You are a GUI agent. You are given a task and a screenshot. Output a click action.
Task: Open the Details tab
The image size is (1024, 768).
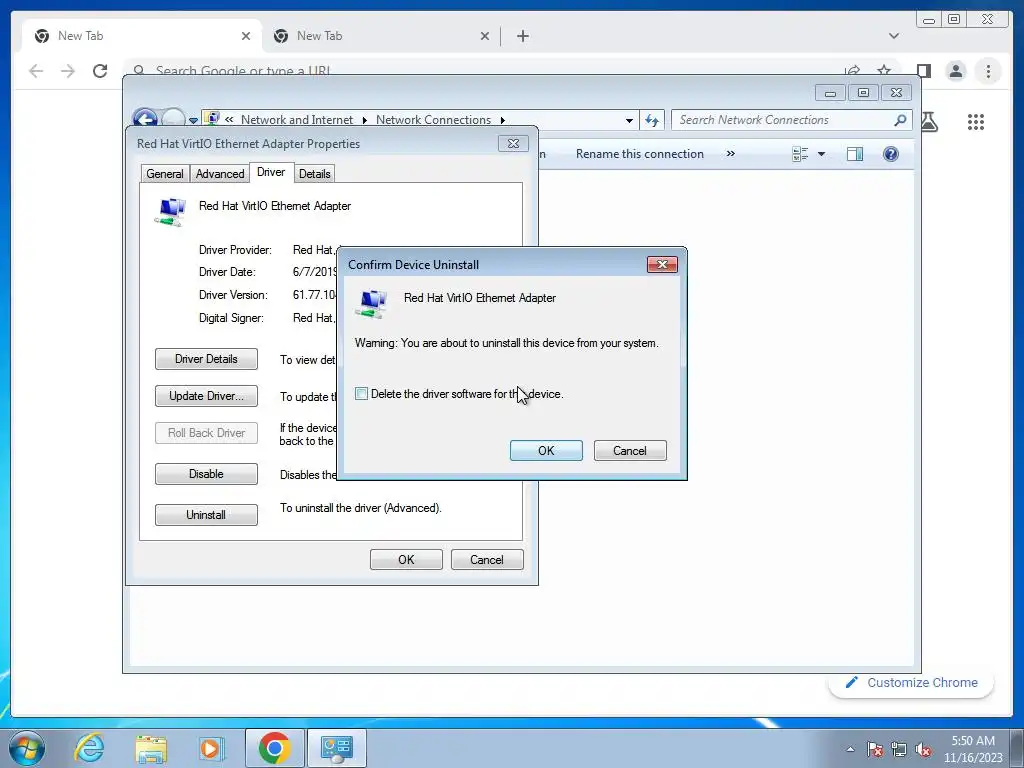click(x=314, y=174)
